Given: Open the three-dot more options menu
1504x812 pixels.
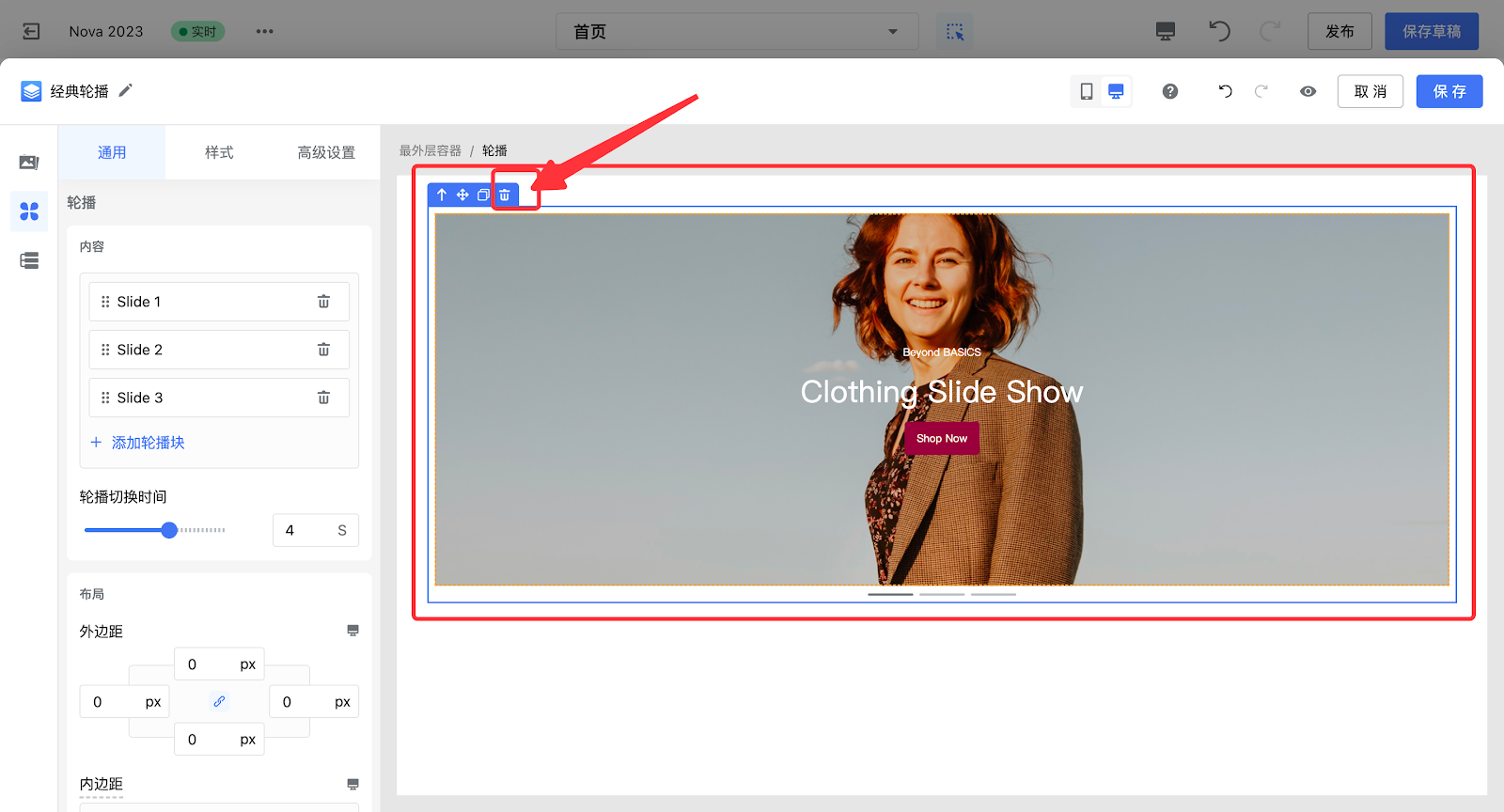Looking at the screenshot, I should click(x=265, y=31).
